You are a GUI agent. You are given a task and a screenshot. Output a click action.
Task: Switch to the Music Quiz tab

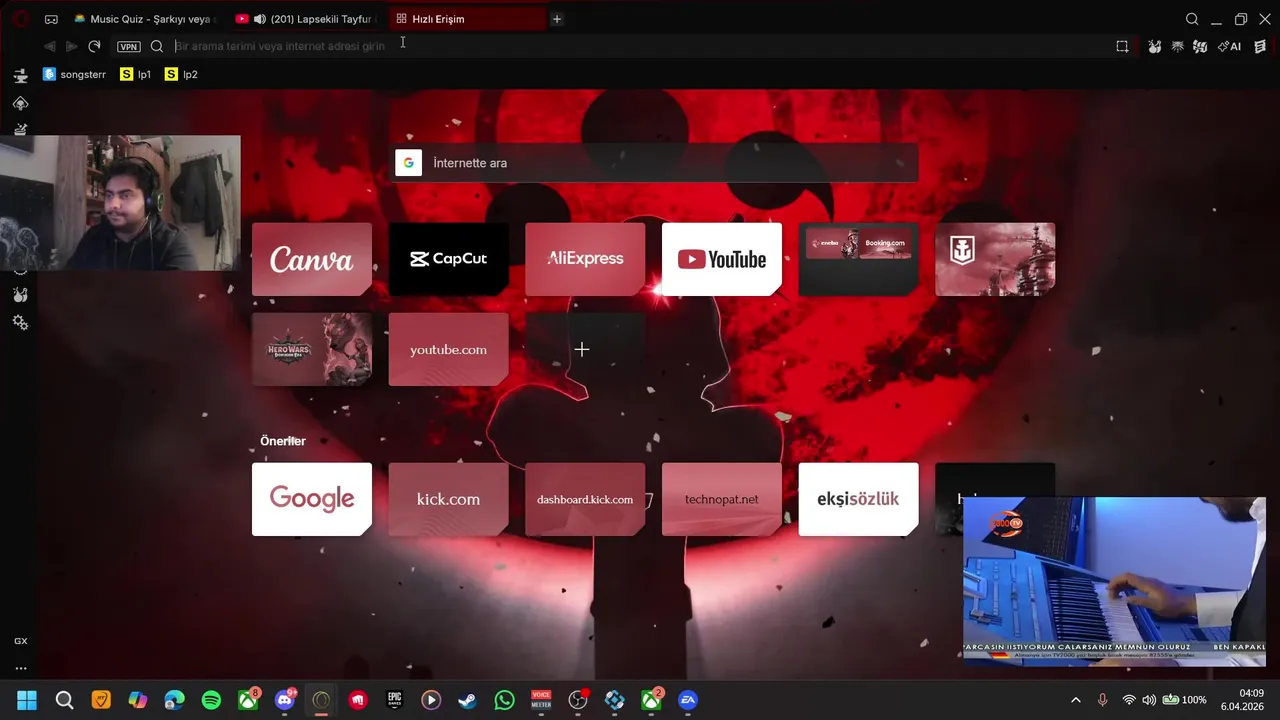point(145,19)
